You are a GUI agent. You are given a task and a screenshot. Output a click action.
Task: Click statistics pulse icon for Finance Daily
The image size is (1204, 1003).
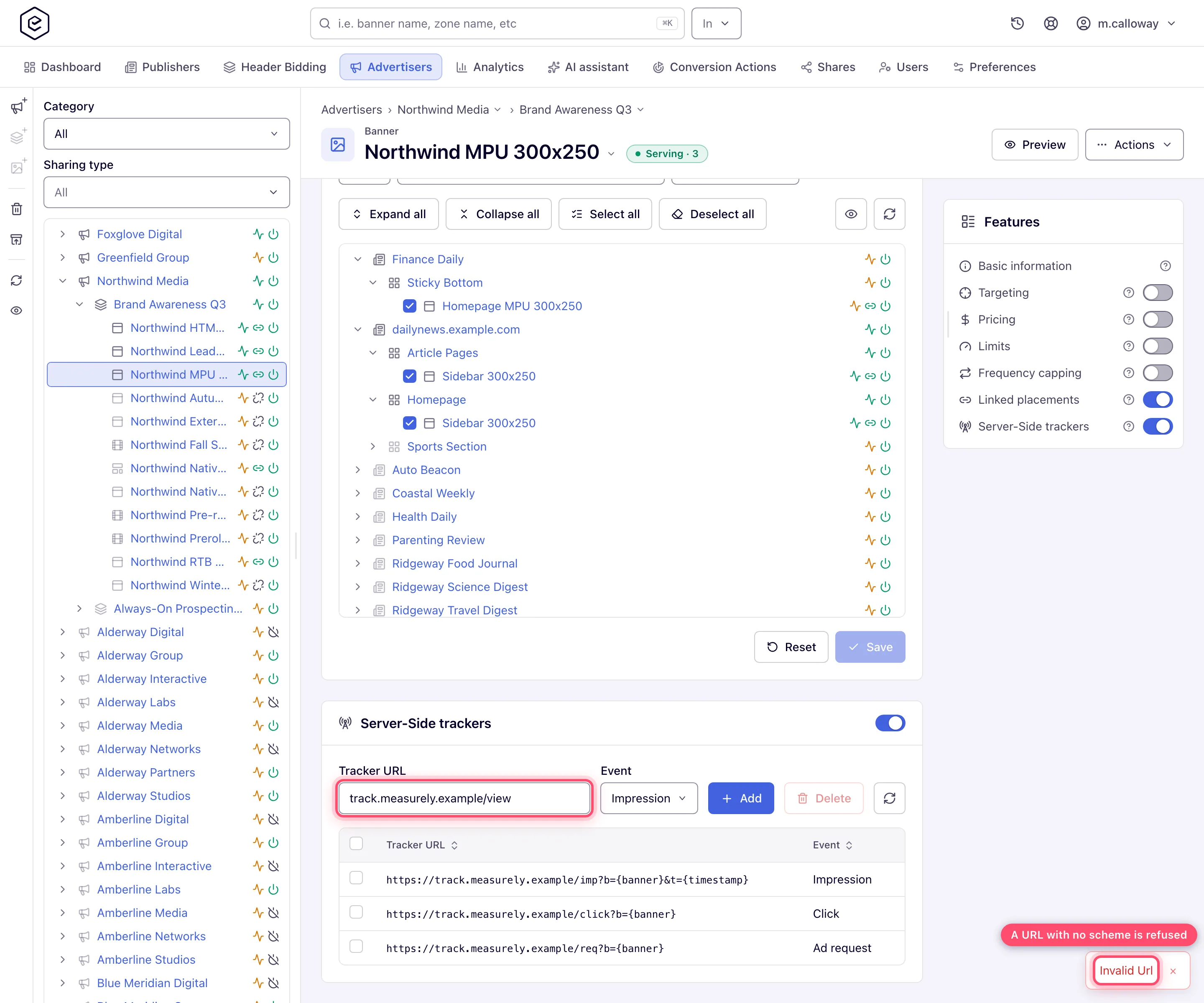[870, 259]
